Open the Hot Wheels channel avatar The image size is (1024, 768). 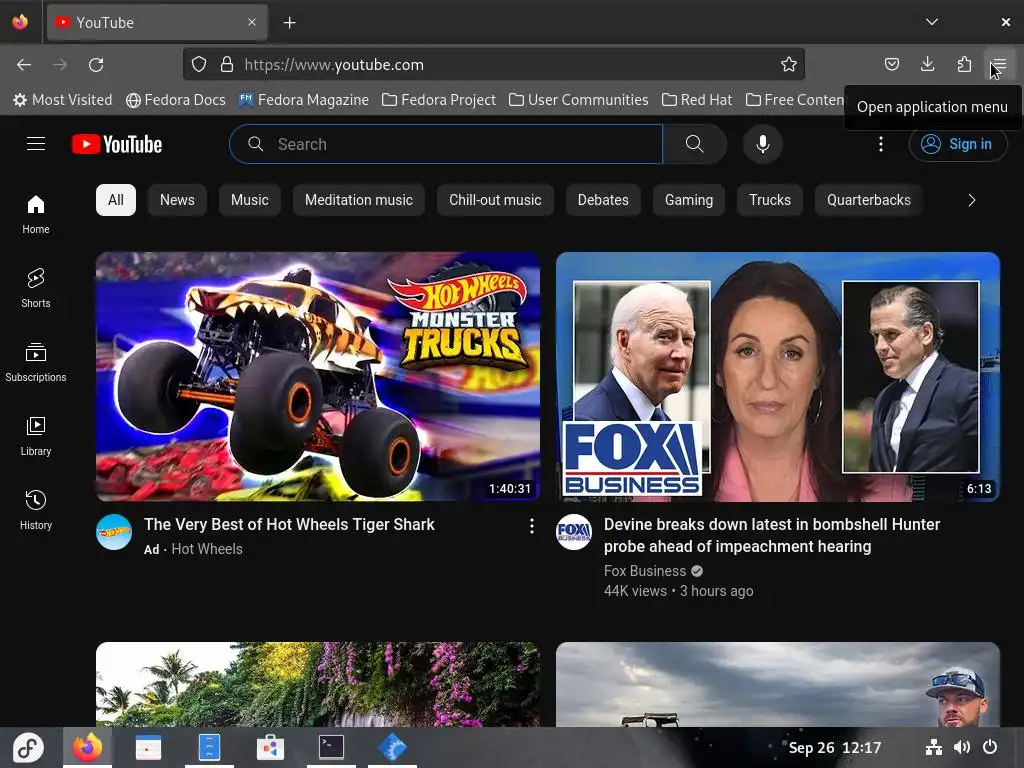(114, 532)
